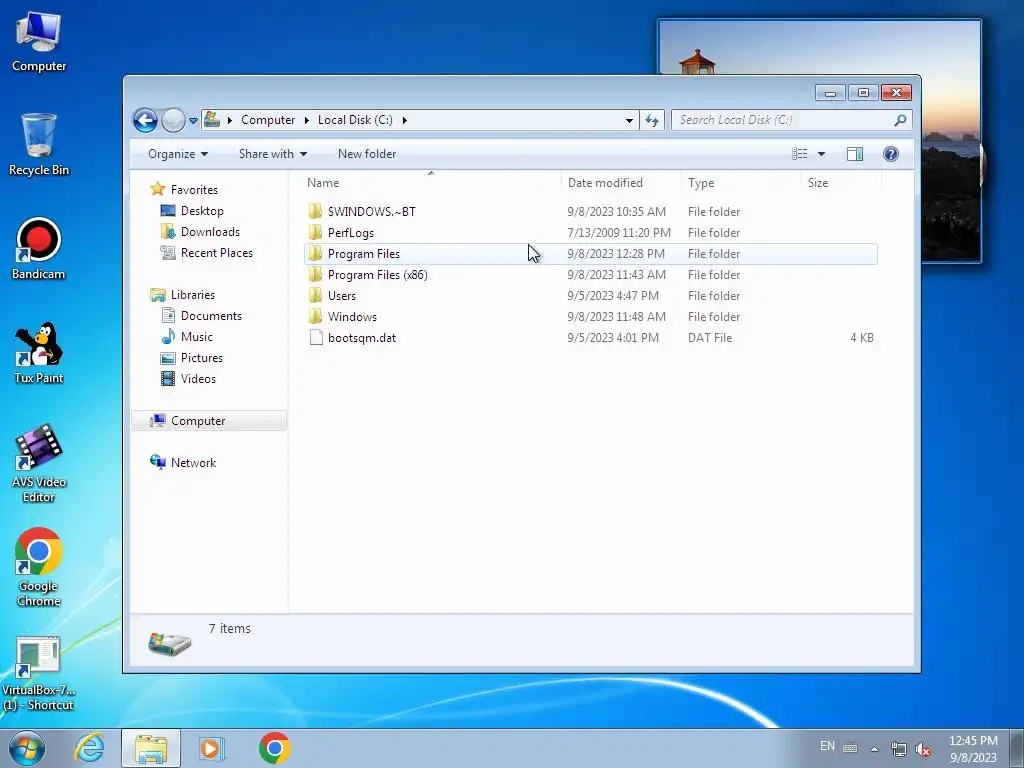Click the magnifier search icon
Screen dimensions: 1024x768
(x=900, y=120)
